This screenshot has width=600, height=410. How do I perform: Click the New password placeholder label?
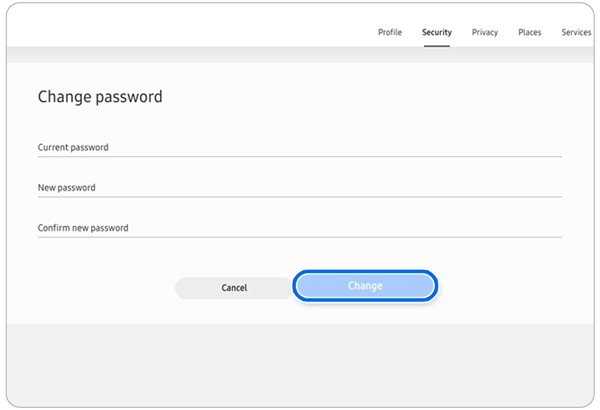(67, 187)
